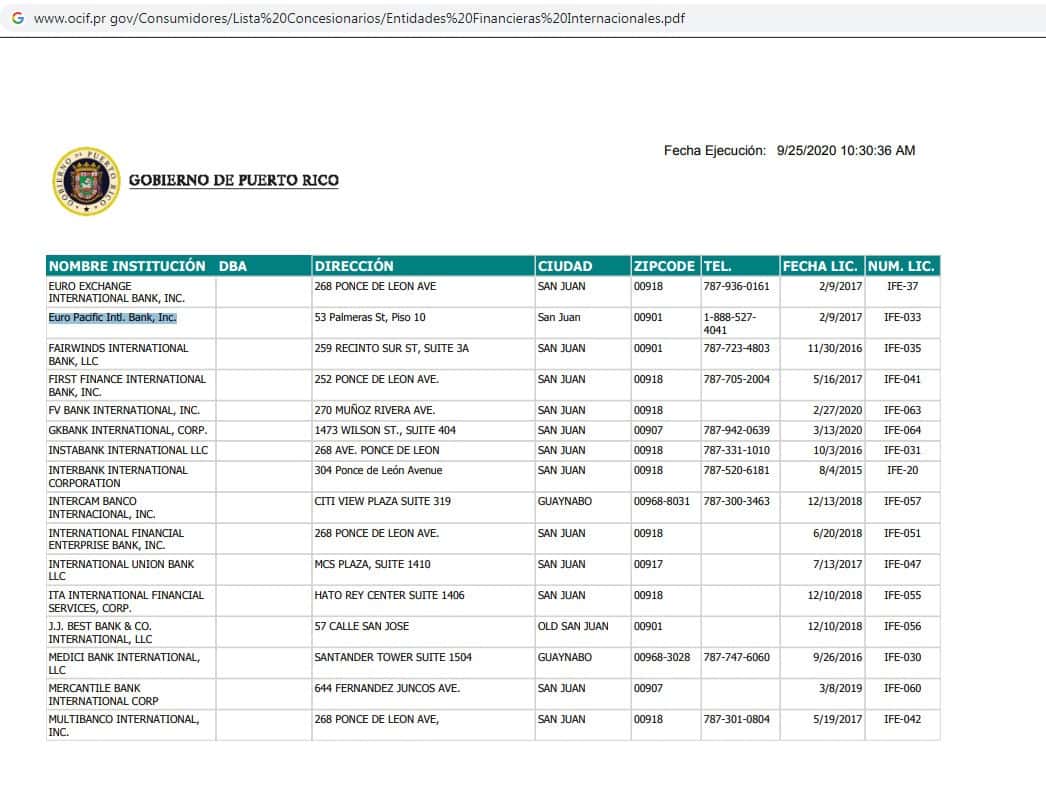Select the DIRECCIÓN column header
This screenshot has width=1046, height=812.
click(354, 266)
